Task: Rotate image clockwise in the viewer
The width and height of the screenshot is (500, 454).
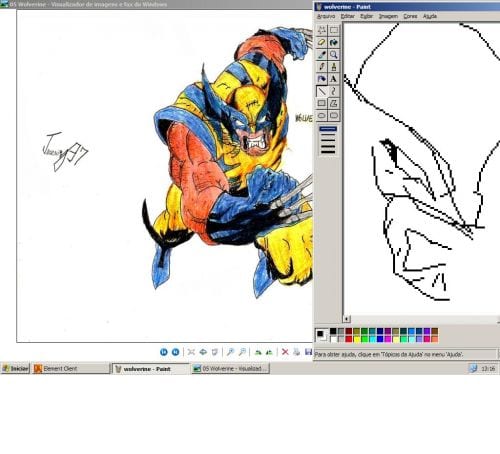Action: pos(258,352)
